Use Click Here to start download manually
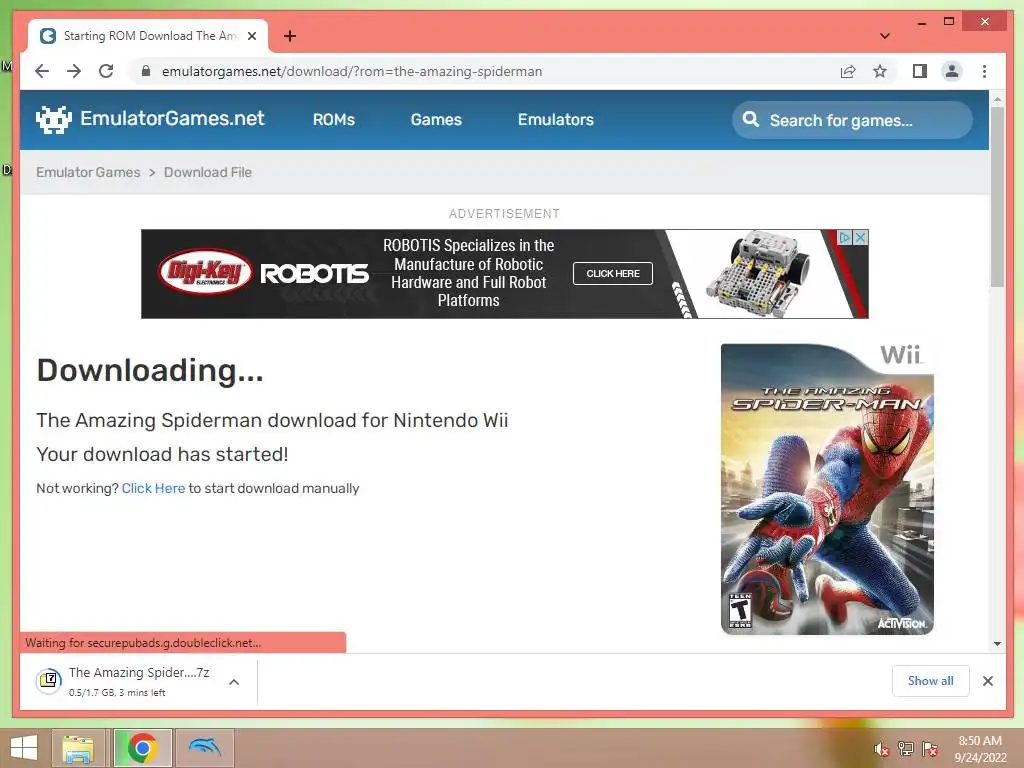Image resolution: width=1024 pixels, height=768 pixels. click(153, 488)
